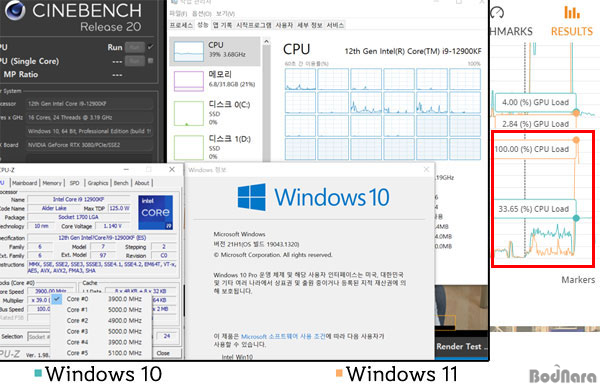600x386 pixels.
Task: Select the 디스크 0(C:) graph thumbnail
Action: tap(189, 114)
